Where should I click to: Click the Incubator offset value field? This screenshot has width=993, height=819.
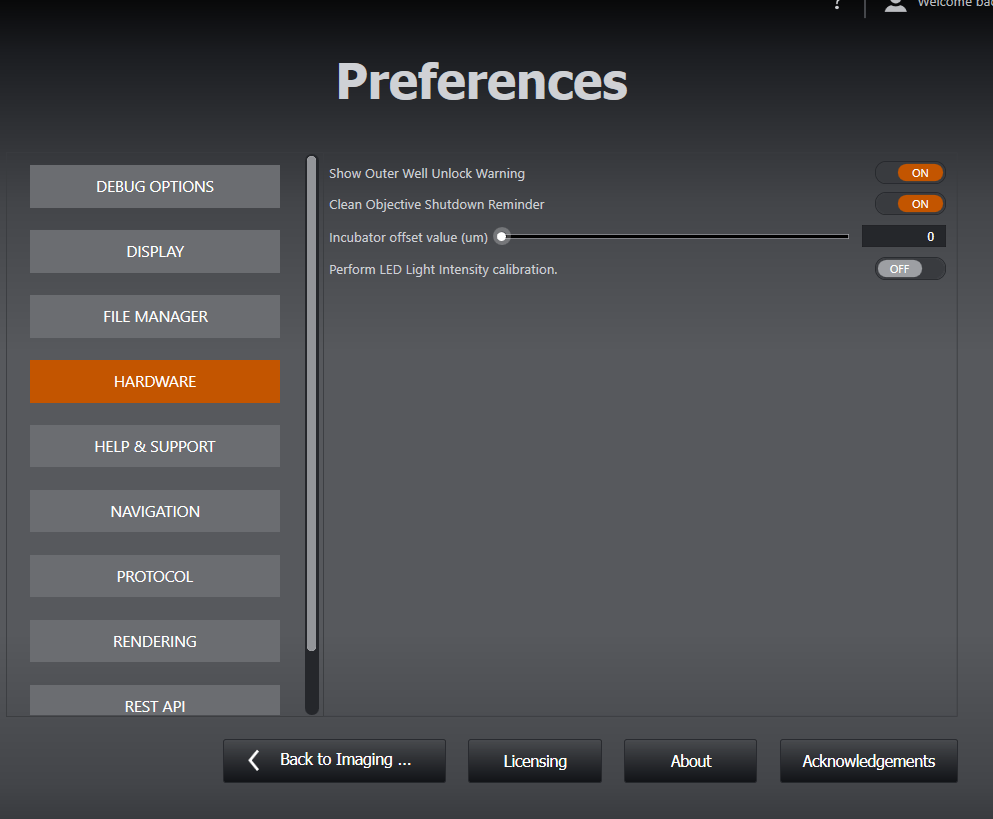click(903, 237)
